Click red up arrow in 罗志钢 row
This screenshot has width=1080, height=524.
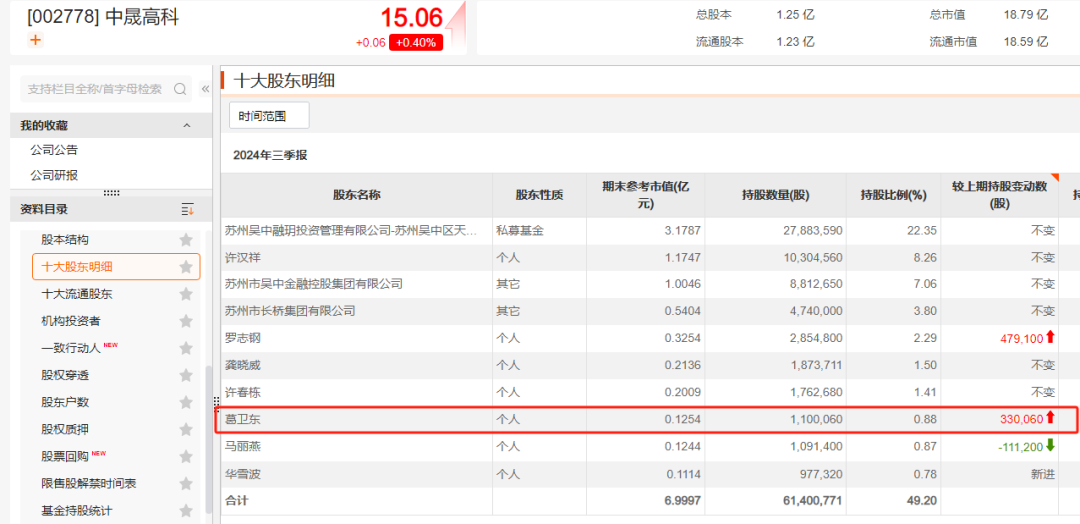tap(1050, 337)
